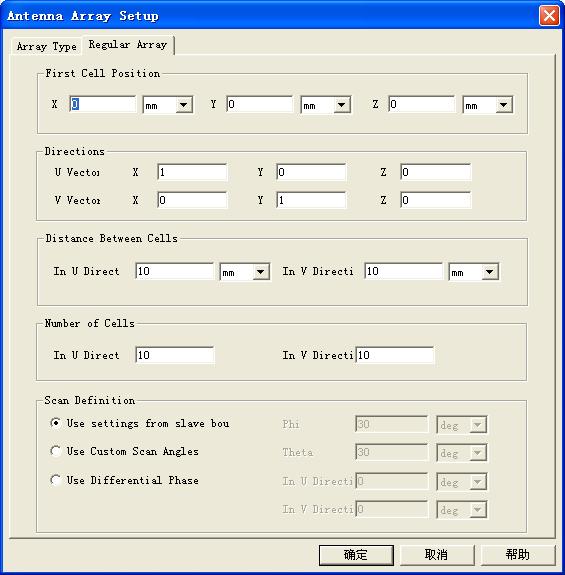Open help via 帮助 button
Screen dimensions: 565x575
click(x=518, y=555)
